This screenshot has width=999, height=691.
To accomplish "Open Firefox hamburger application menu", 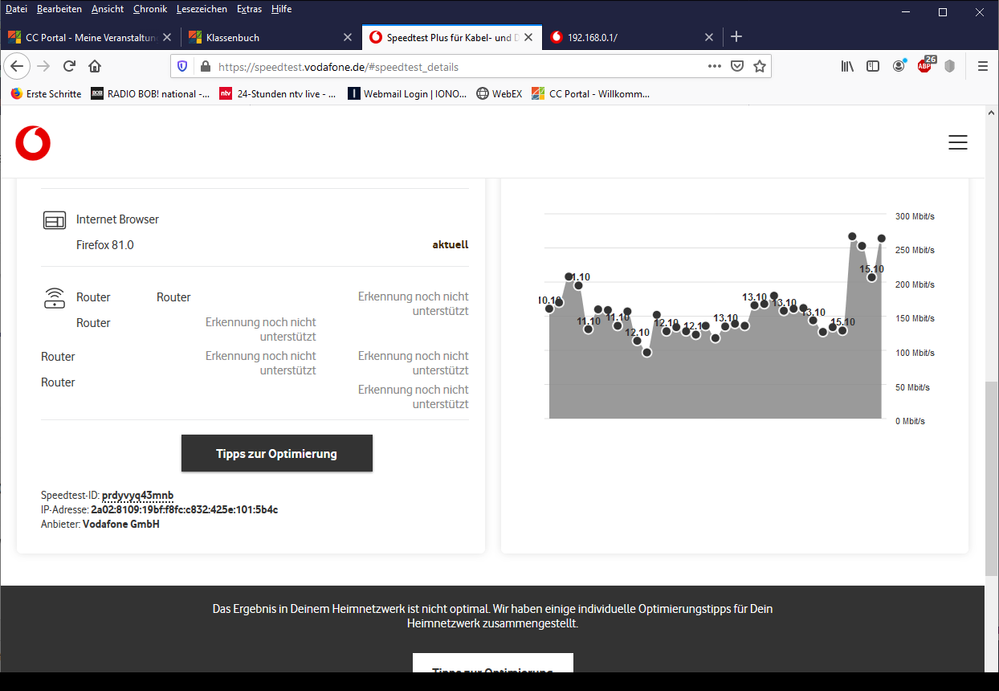I will click(983, 66).
